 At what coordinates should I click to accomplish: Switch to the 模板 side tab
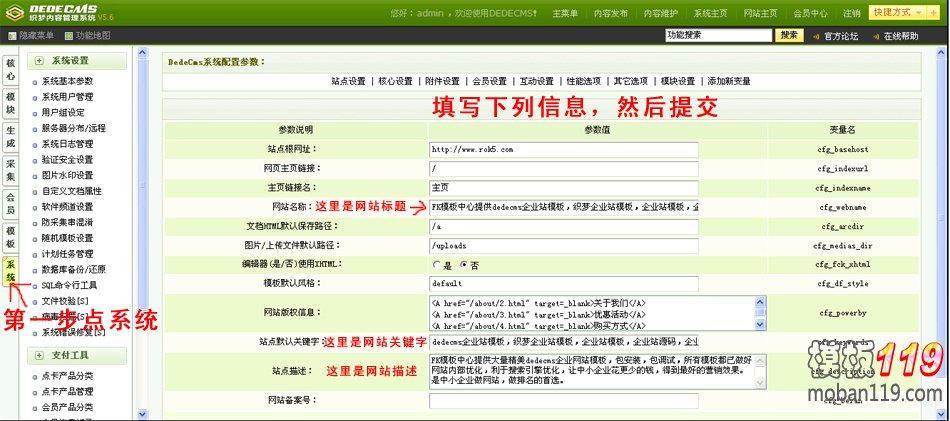click(x=11, y=237)
